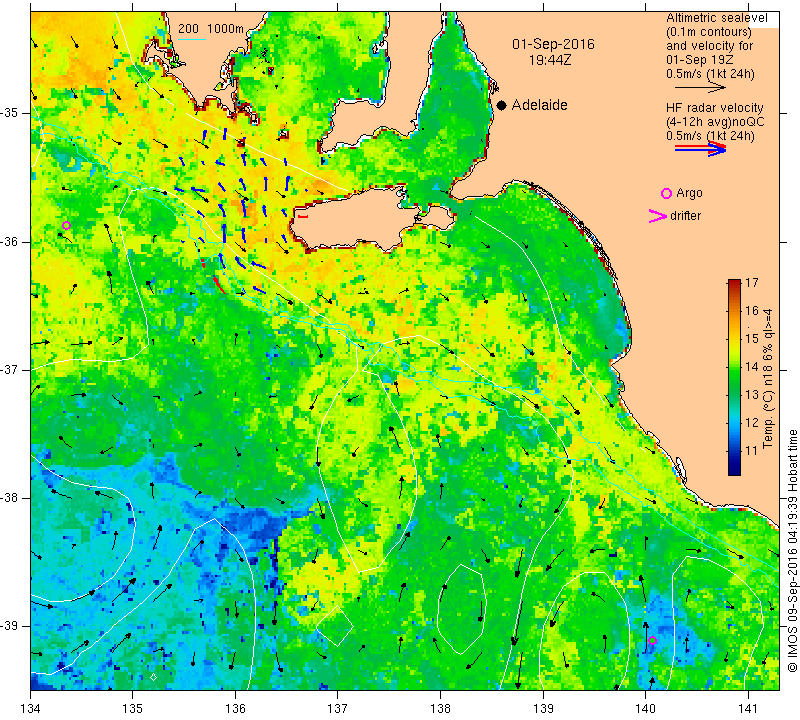Click the magenta drifter arrowhead in legend
This screenshot has width=800, height=720.
point(658,216)
